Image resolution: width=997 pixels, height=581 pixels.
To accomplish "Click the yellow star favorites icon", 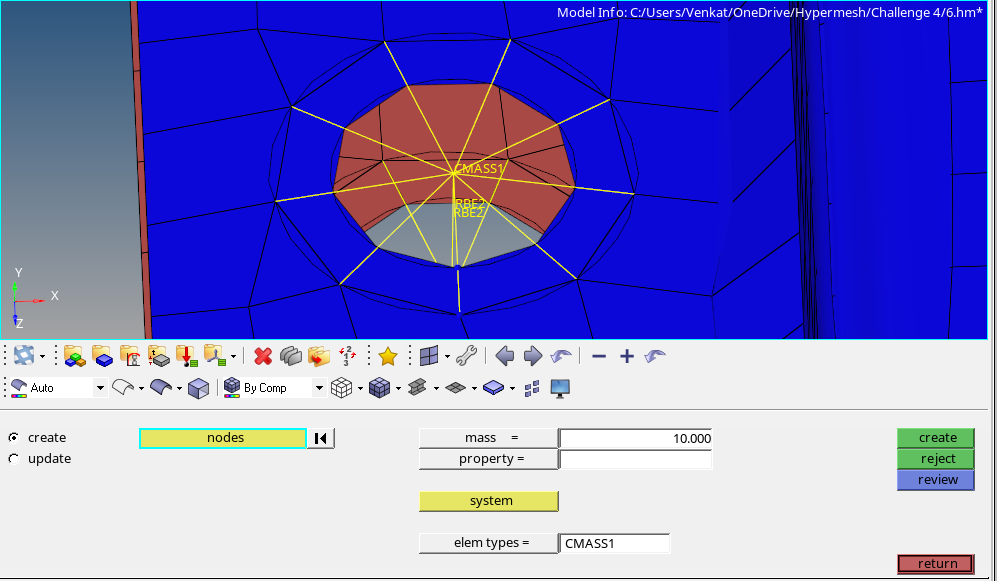I will [x=387, y=355].
